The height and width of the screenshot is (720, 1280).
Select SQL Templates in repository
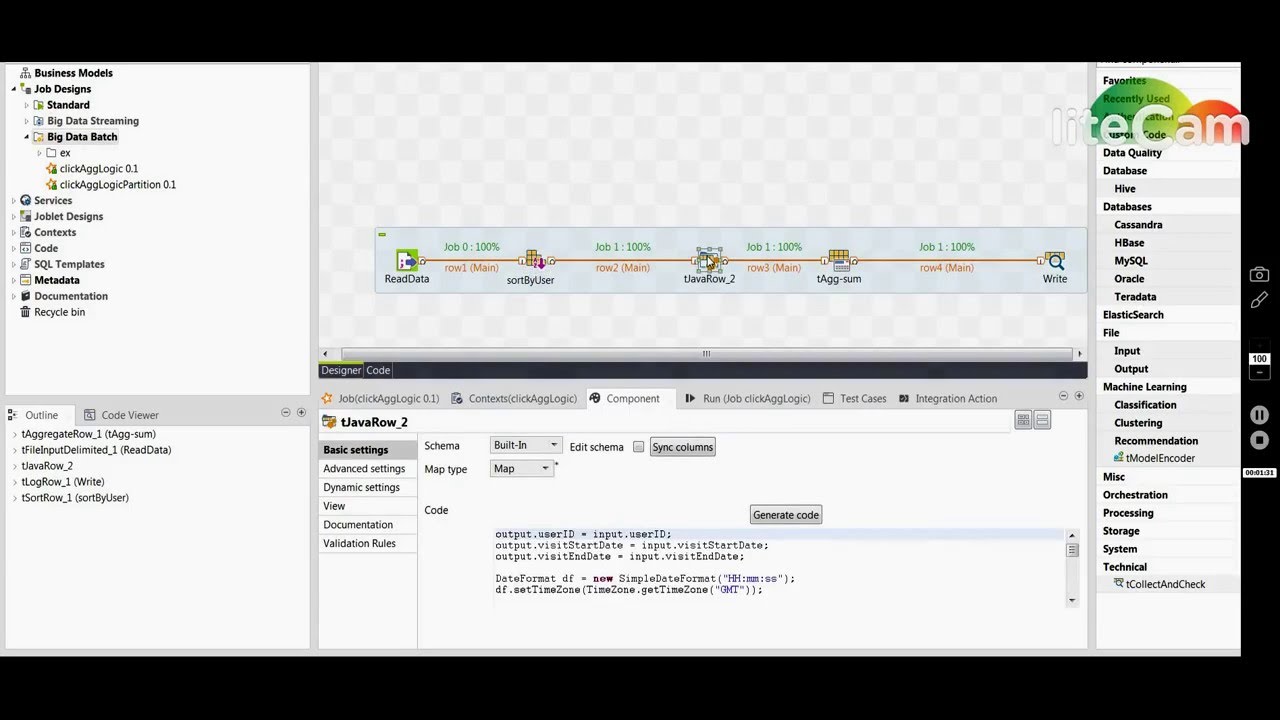[69, 265]
